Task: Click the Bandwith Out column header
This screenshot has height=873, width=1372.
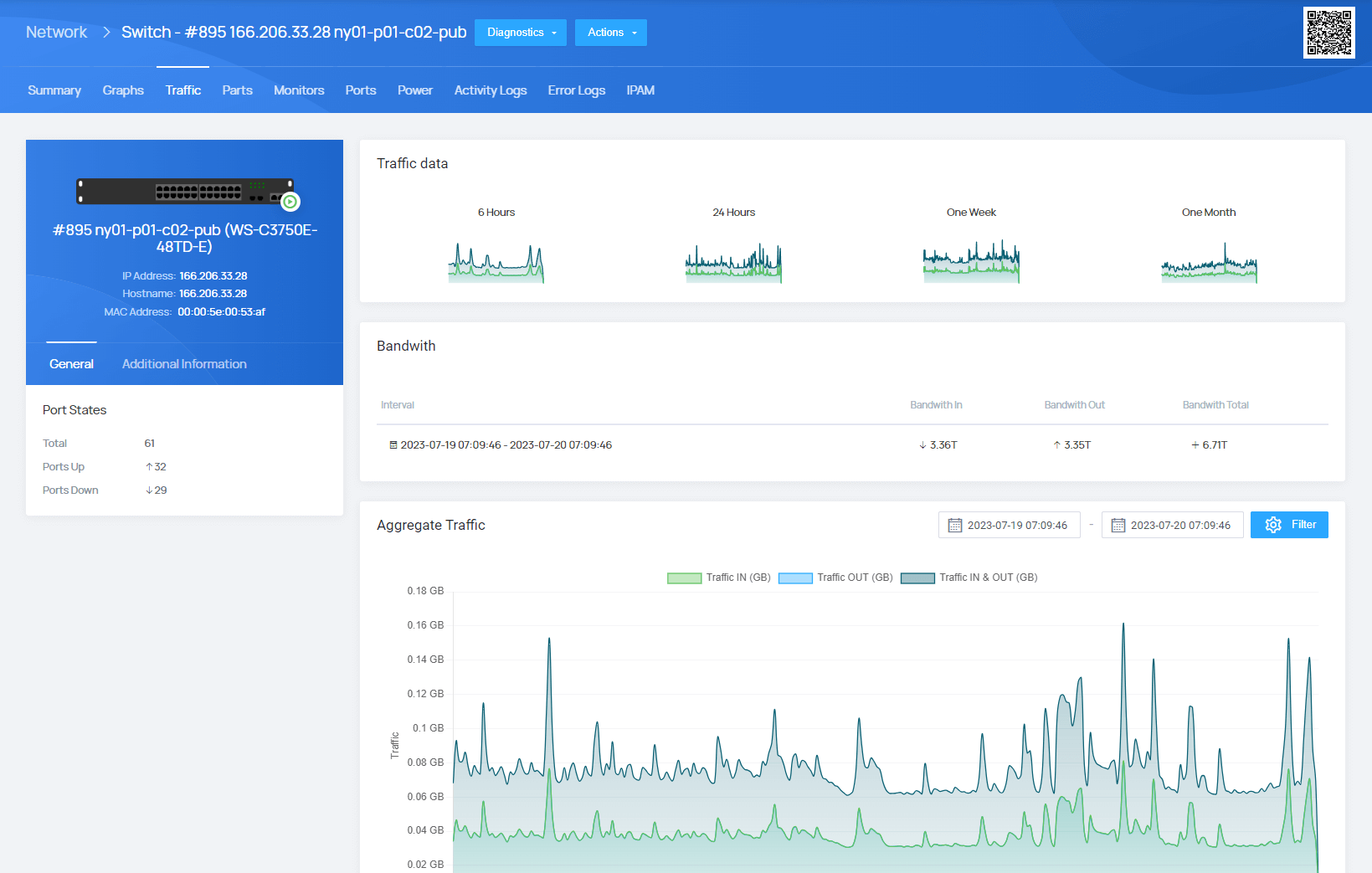Action: (1074, 405)
